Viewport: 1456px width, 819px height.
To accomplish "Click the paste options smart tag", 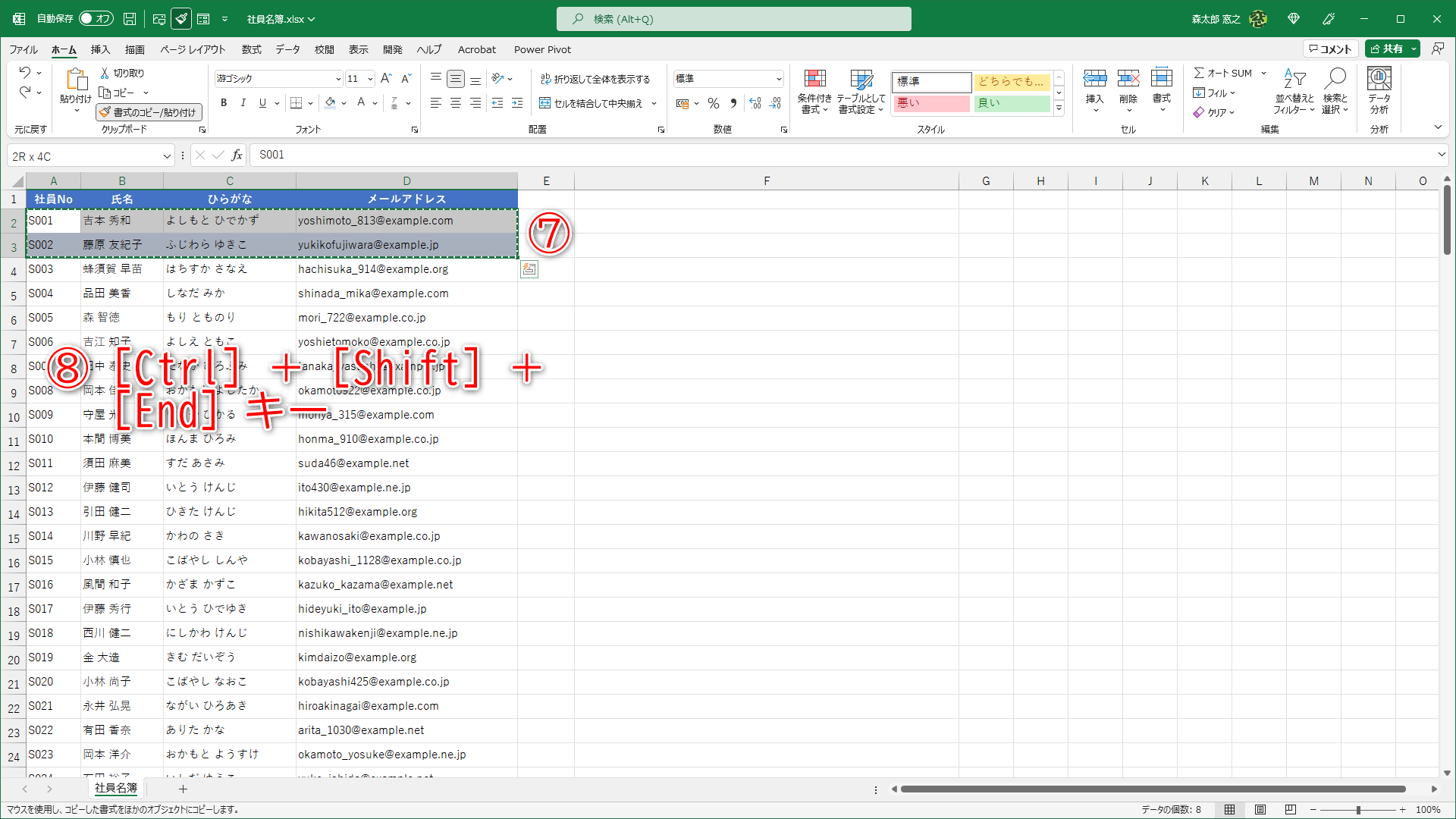I will click(x=529, y=269).
